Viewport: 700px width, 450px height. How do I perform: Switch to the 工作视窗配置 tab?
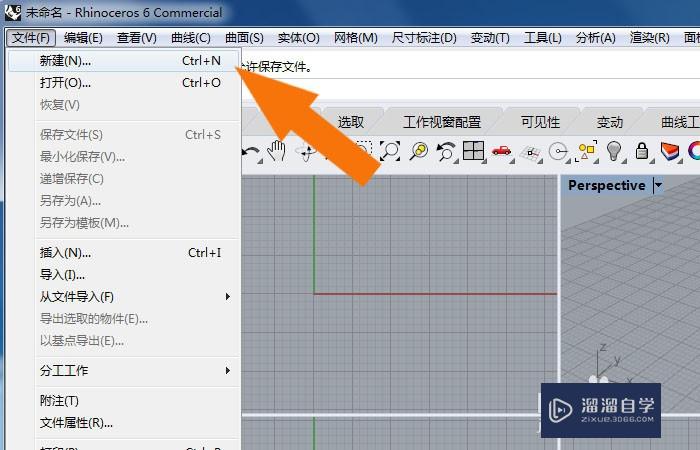coord(442,122)
